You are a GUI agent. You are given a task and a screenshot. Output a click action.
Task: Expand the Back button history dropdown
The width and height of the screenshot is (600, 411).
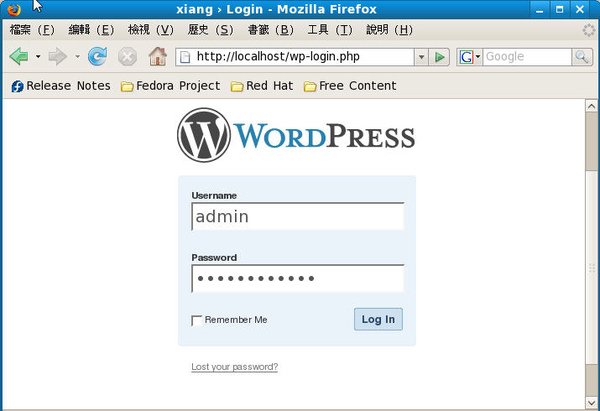pos(38,57)
